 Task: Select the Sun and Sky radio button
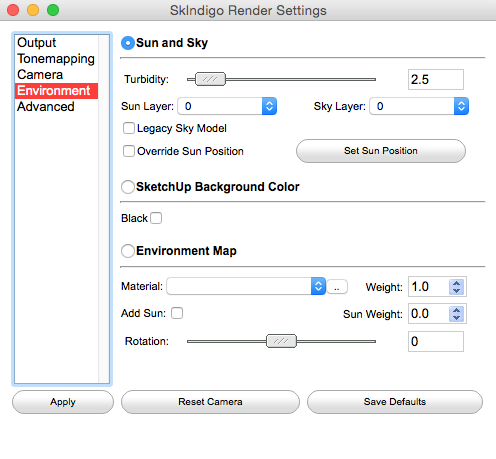point(128,43)
